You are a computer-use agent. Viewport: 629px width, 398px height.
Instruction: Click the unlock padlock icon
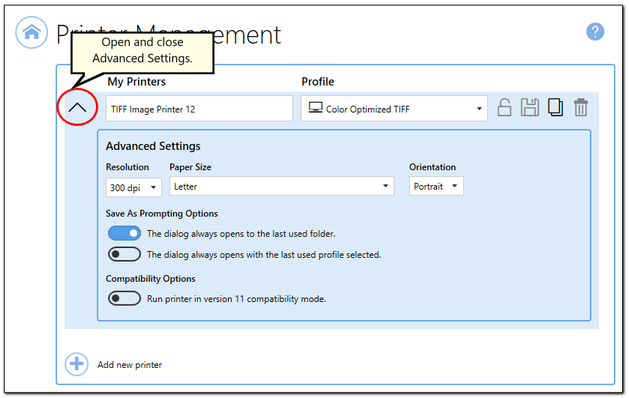[504, 108]
